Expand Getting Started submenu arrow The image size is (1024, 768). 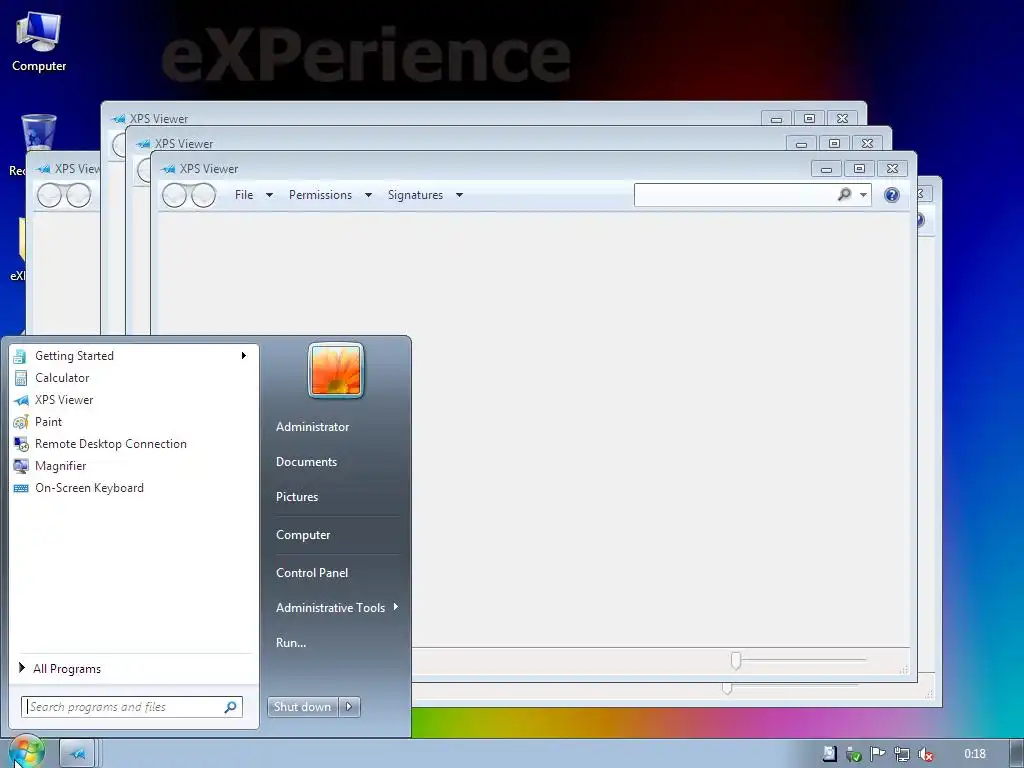click(244, 355)
